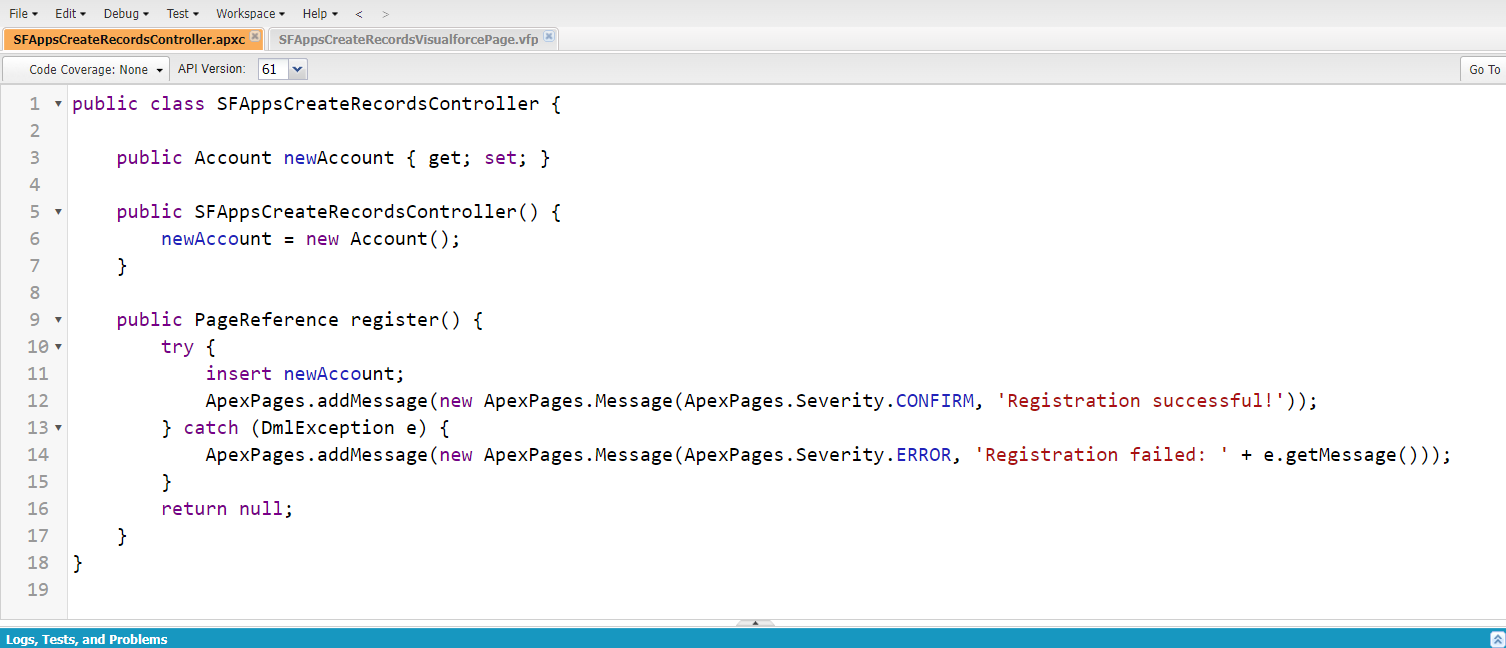Place the cursor on line 16 return statement
This screenshot has height=648, width=1506.
[226, 508]
